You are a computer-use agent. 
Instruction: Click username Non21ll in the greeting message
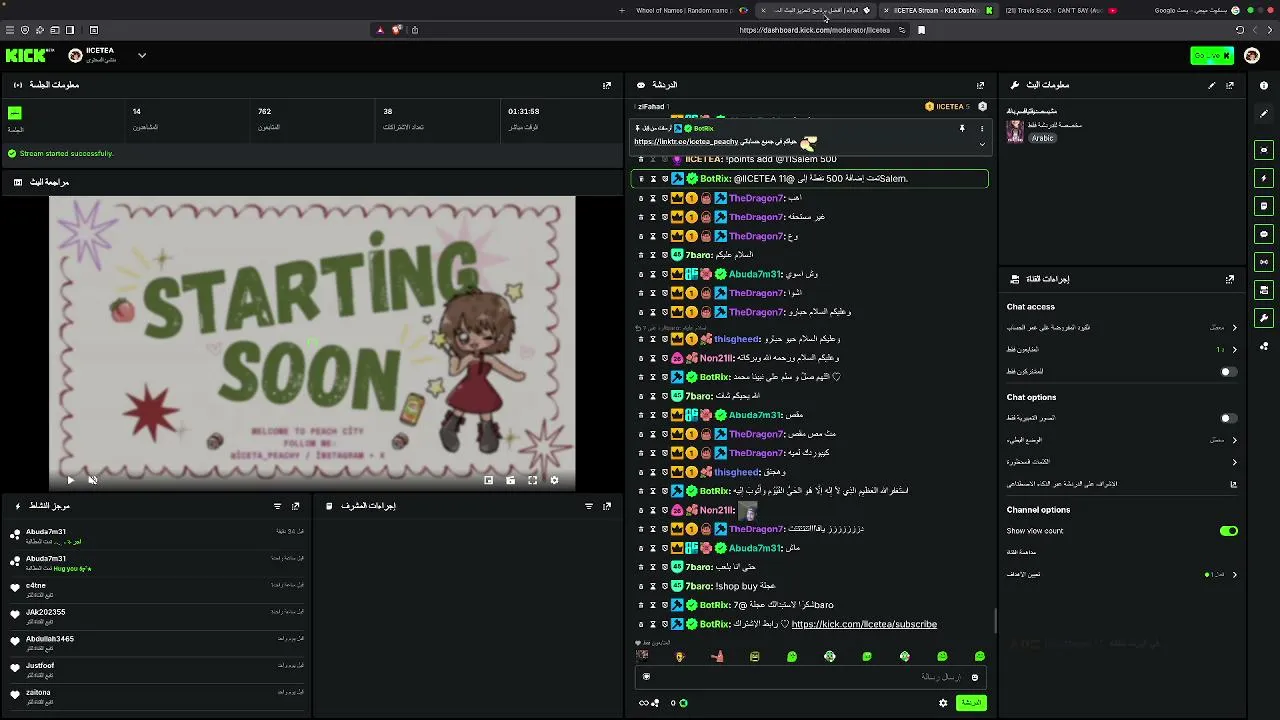[717, 358]
